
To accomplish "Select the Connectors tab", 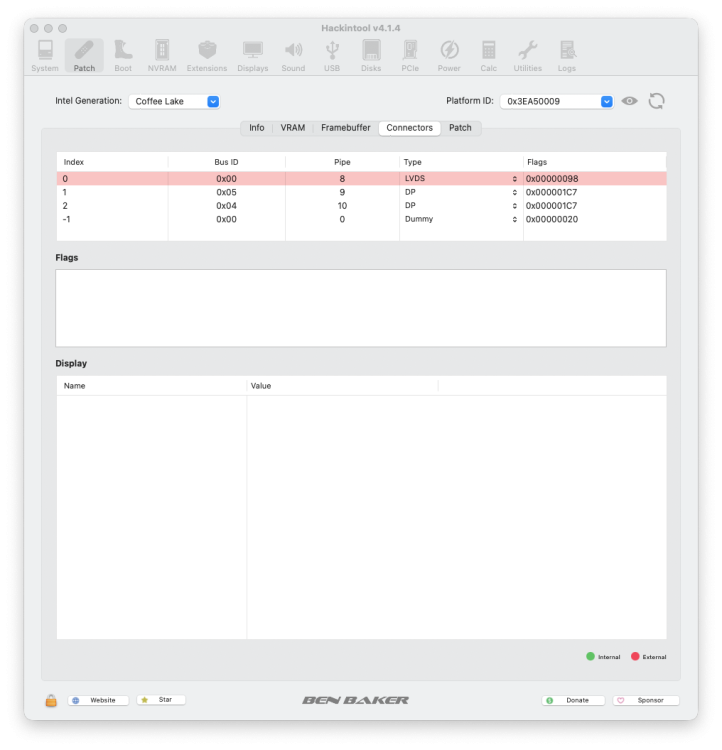I will pyautogui.click(x=410, y=128).
